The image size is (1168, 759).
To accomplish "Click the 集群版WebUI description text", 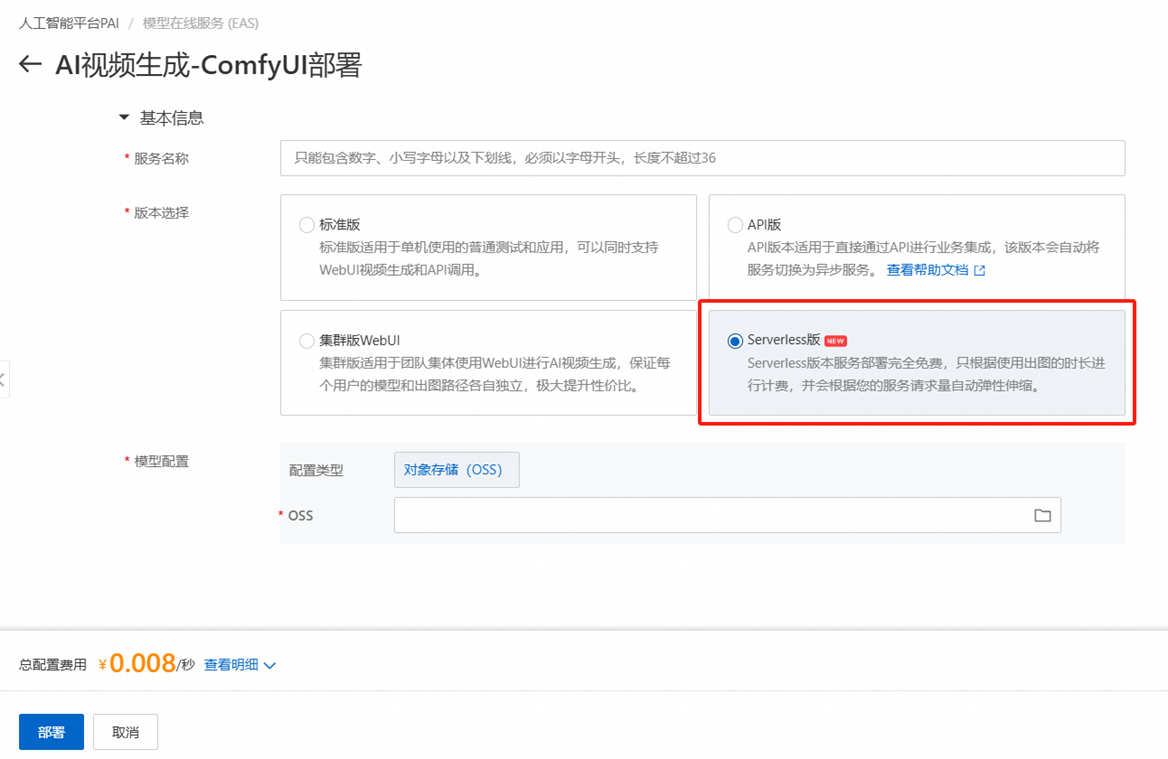I will pos(495,374).
